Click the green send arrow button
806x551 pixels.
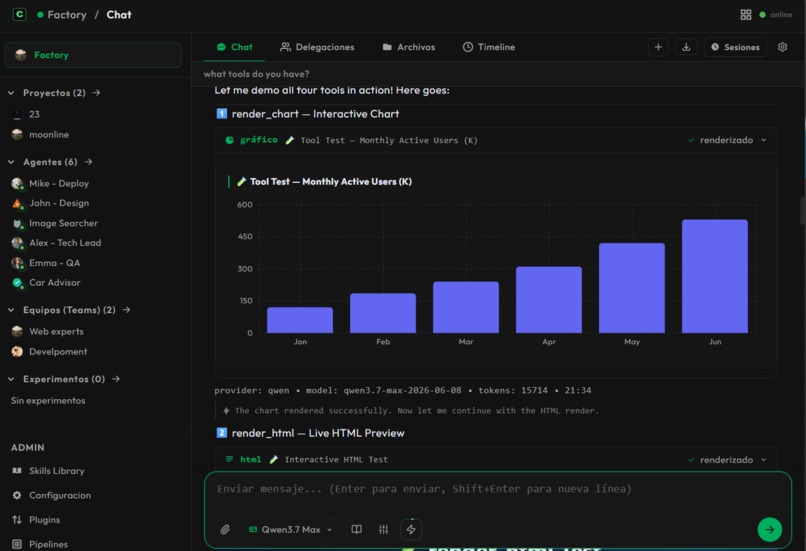tap(770, 529)
